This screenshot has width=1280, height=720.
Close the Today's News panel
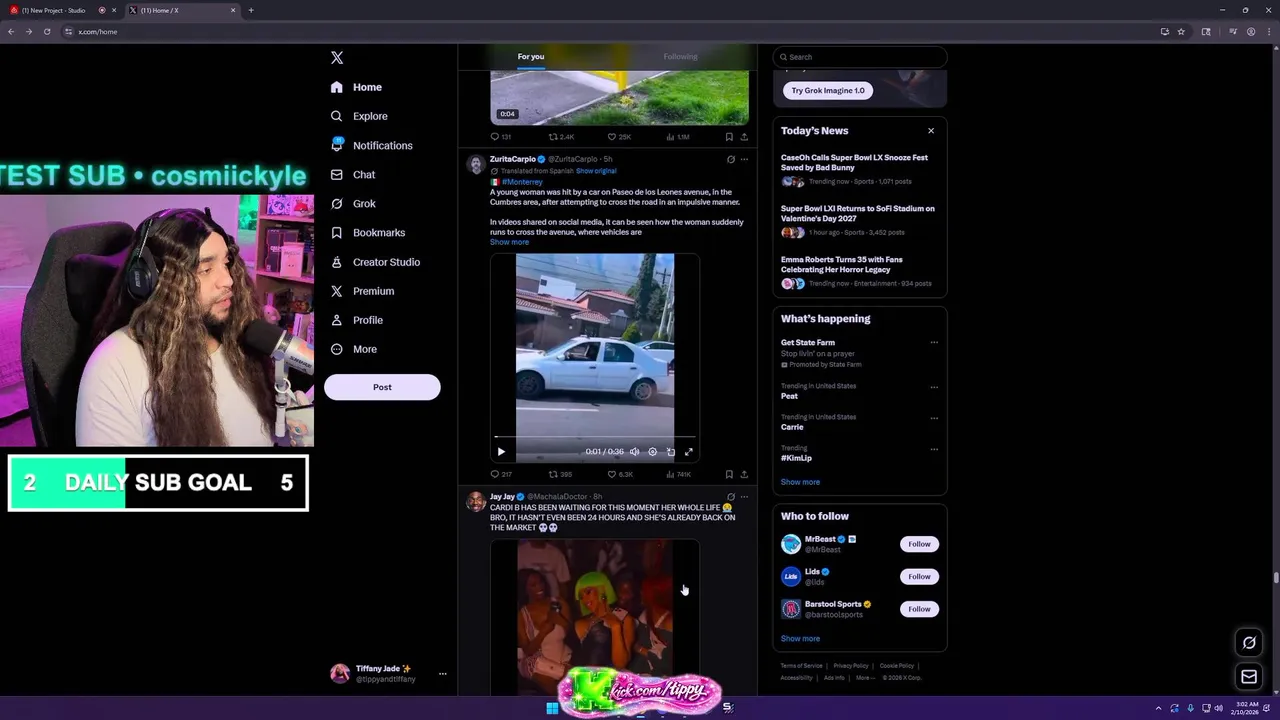[x=931, y=131]
